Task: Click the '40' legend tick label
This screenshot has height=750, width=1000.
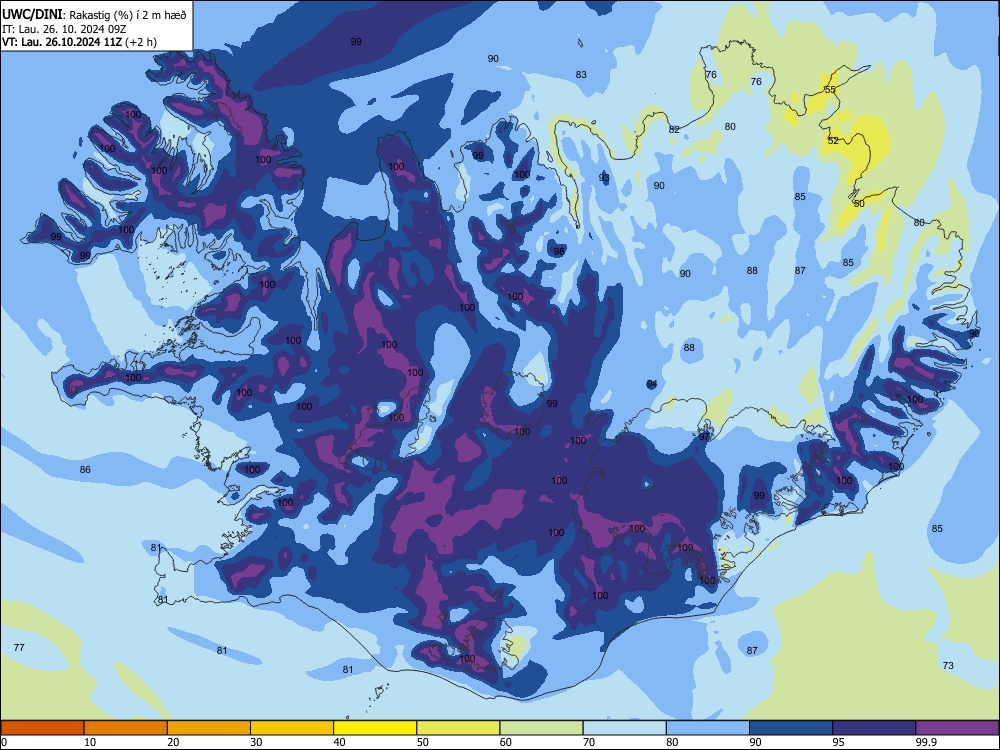Action: 339,742
